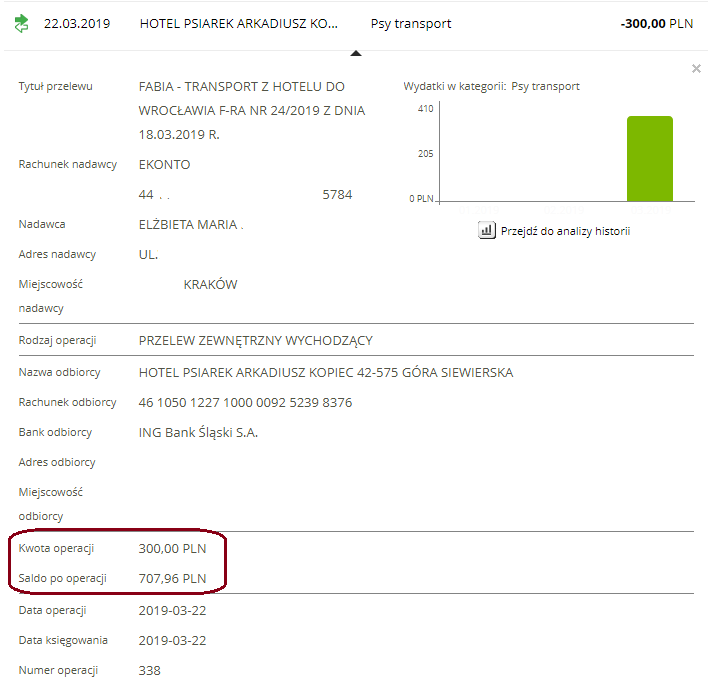The image size is (720, 694).
Task: Click recipient account number 46 1050 1227
Action: [x=245, y=403]
